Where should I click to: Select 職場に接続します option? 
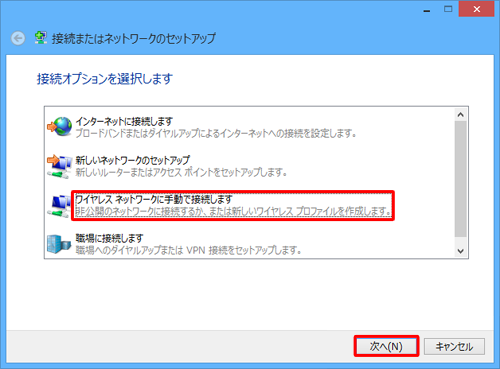point(109,238)
